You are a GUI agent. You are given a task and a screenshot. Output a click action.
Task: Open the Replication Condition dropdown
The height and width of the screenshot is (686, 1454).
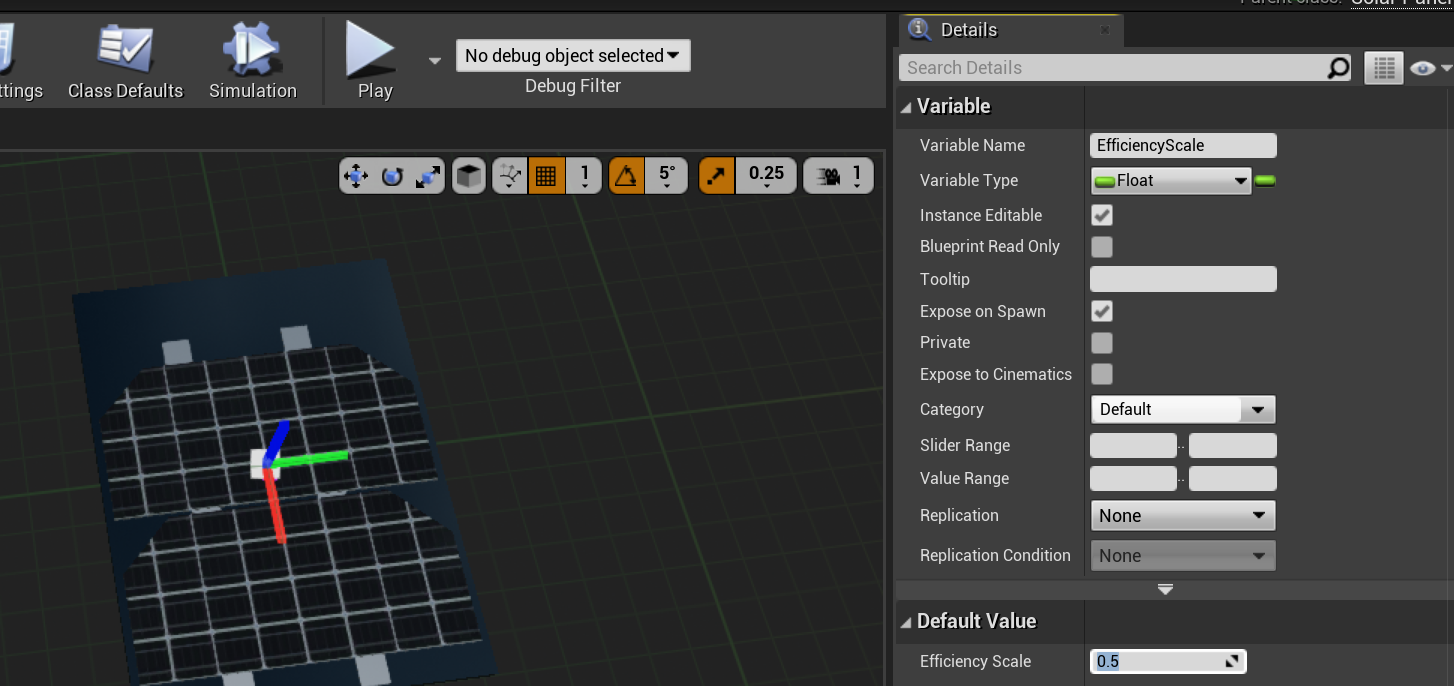click(x=1183, y=556)
